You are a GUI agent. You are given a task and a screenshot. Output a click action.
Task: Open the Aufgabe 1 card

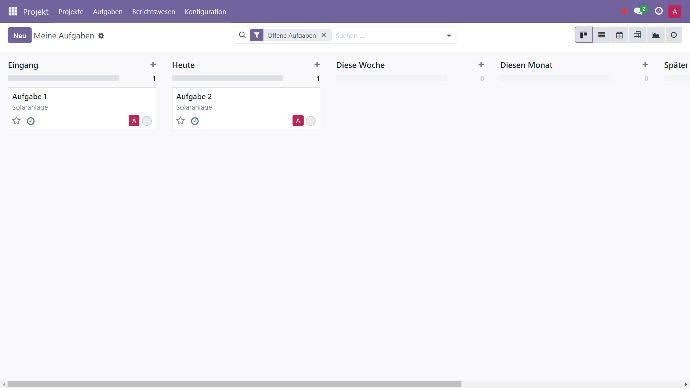82,108
